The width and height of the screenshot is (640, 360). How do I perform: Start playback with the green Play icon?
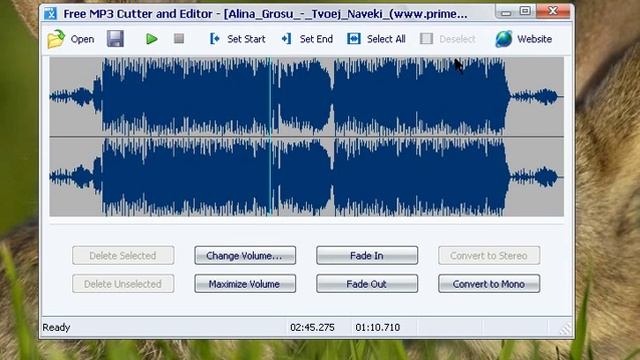pyautogui.click(x=151, y=39)
